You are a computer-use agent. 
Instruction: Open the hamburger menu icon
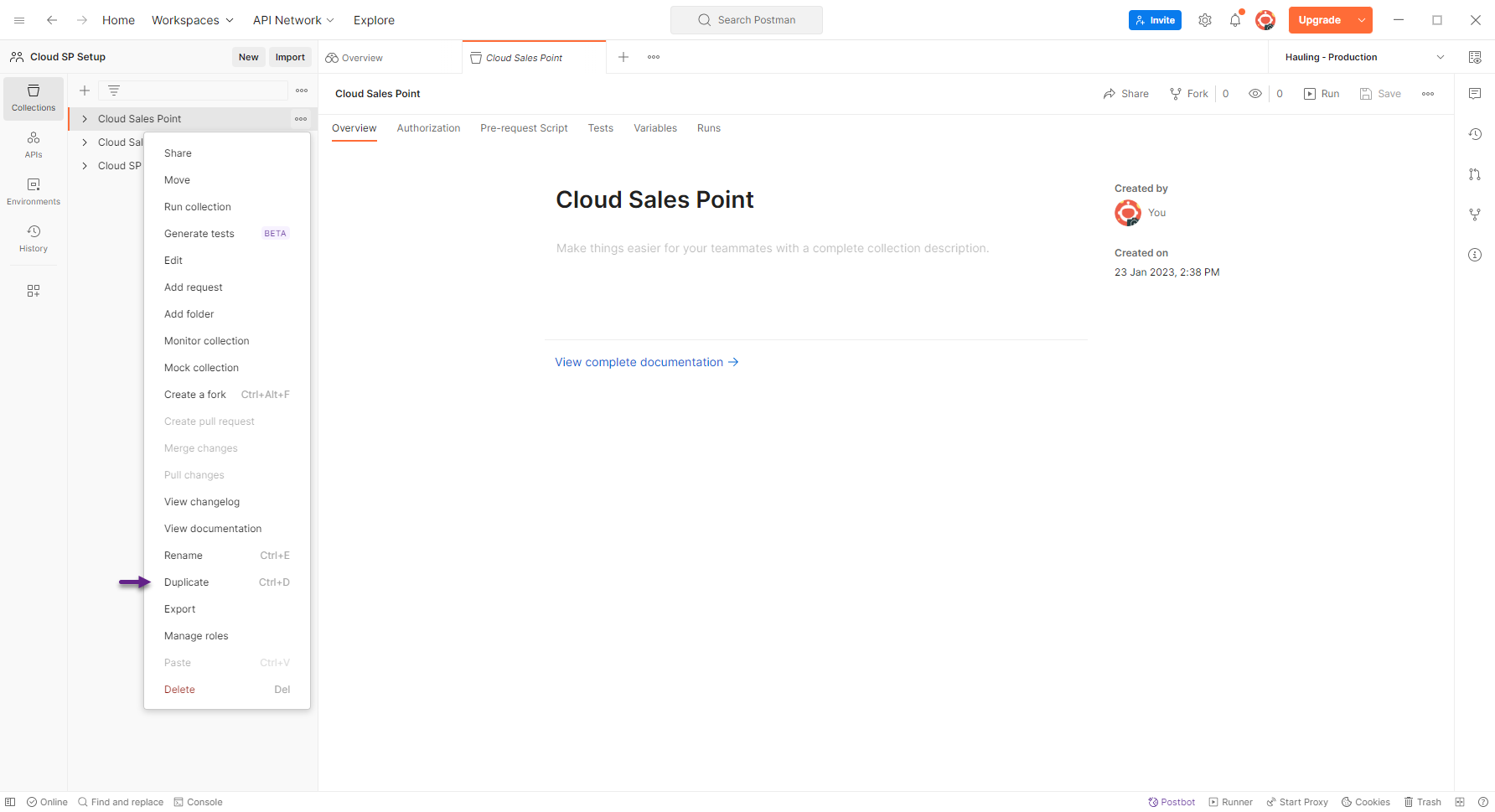click(x=19, y=20)
